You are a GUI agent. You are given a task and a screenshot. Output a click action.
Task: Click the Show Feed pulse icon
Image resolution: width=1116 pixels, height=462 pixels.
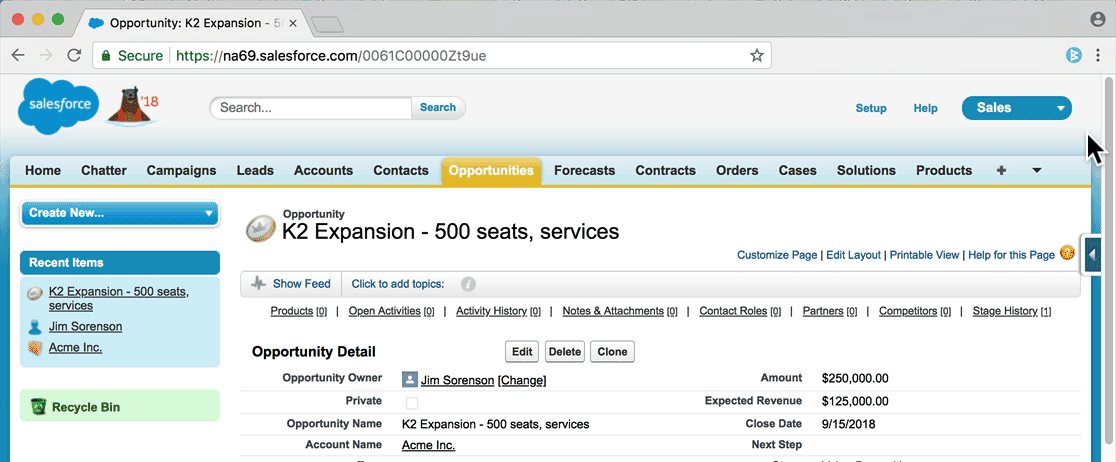(258, 283)
